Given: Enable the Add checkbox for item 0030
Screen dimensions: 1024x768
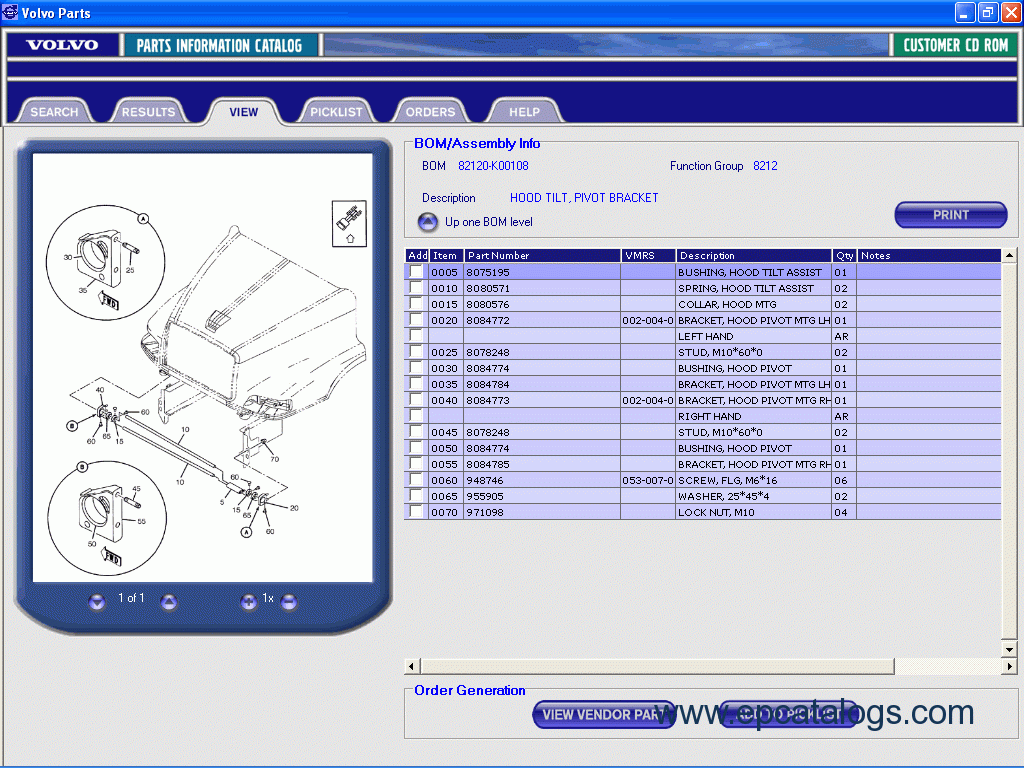Looking at the screenshot, I should (416, 368).
